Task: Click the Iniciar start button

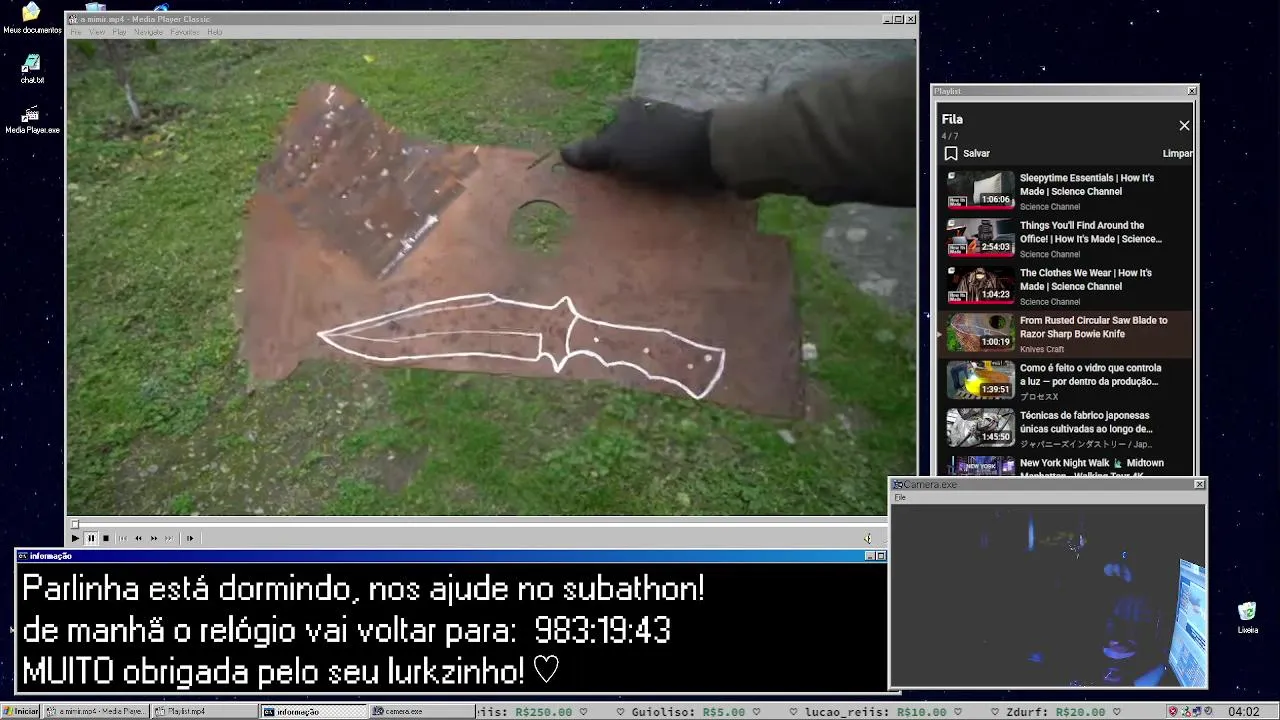Action: (21, 712)
